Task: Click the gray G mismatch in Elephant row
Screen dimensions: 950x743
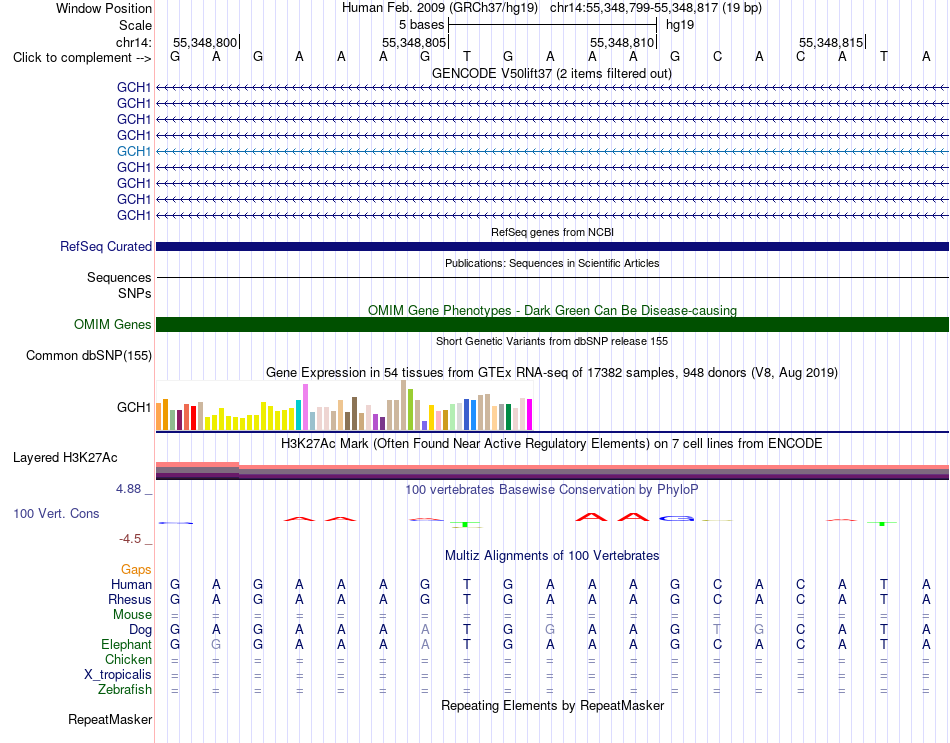Action: (x=216, y=645)
